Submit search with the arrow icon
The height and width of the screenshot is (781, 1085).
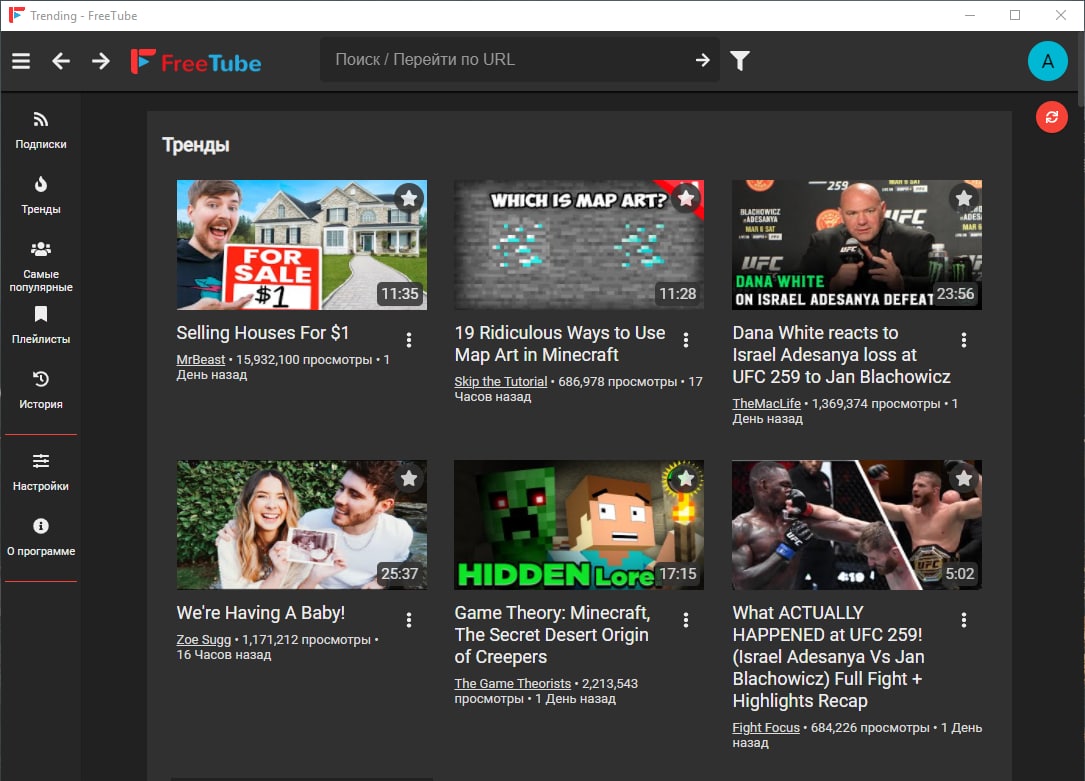tap(702, 60)
